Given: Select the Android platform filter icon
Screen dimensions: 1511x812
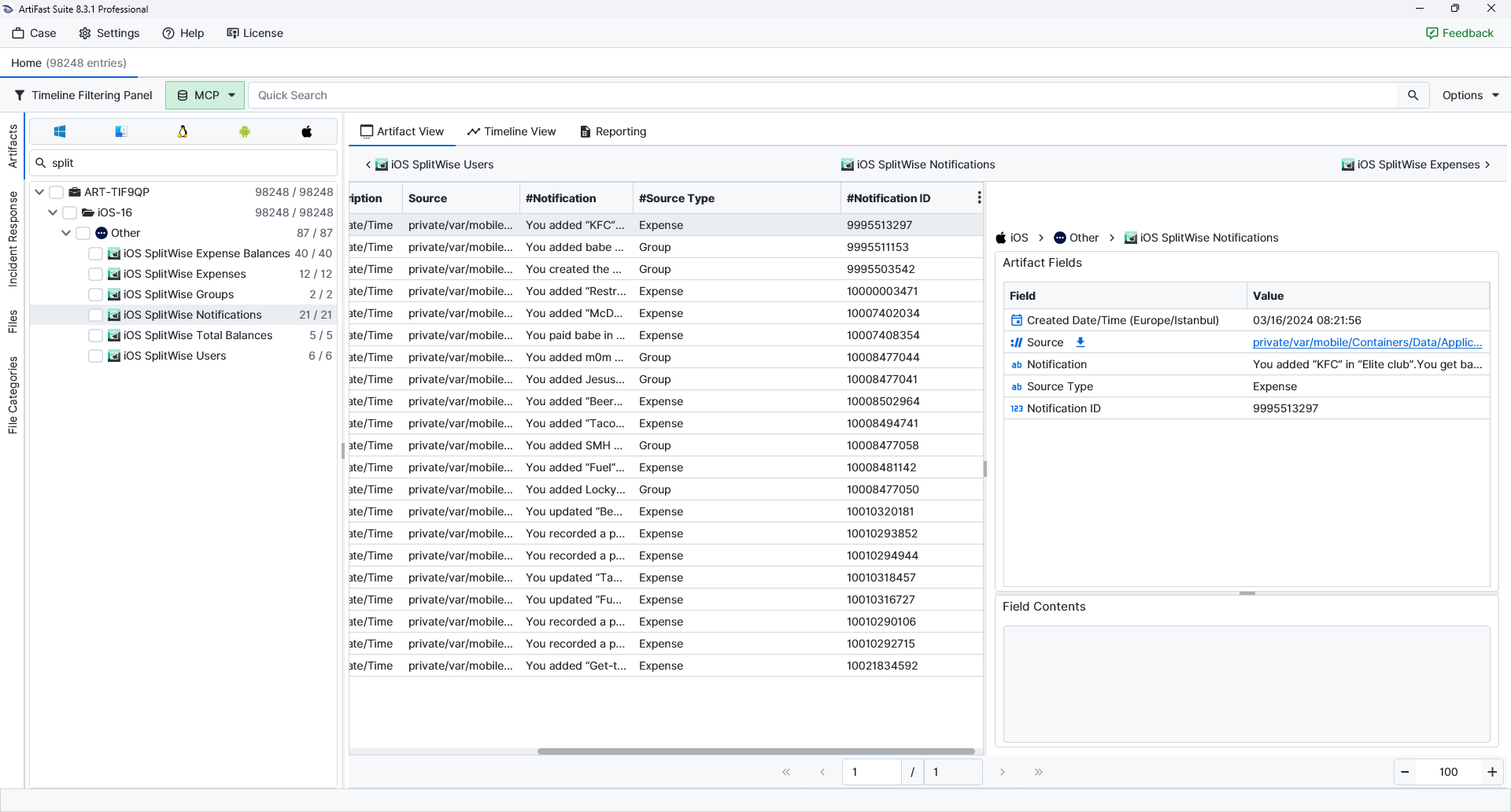Looking at the screenshot, I should (245, 131).
